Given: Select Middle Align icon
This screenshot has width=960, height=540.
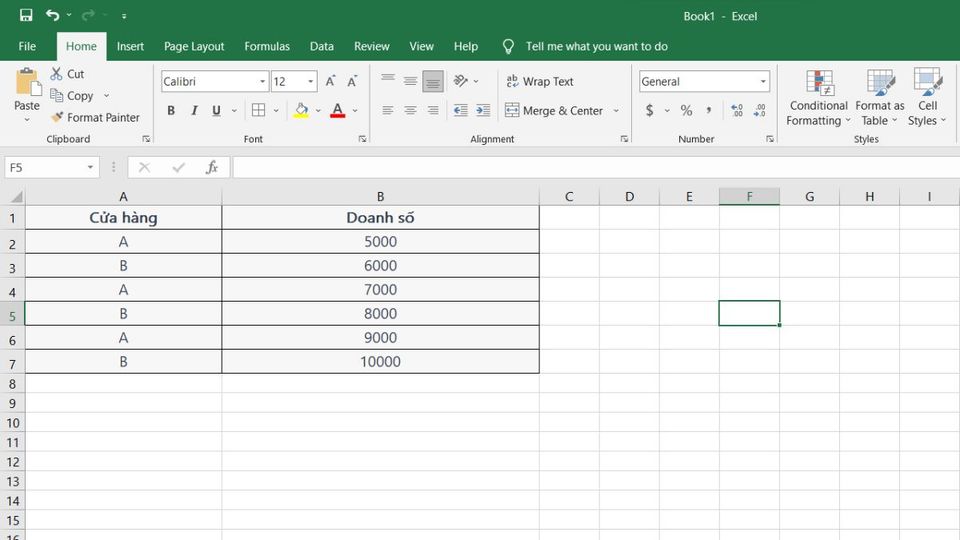Looking at the screenshot, I should click(410, 81).
